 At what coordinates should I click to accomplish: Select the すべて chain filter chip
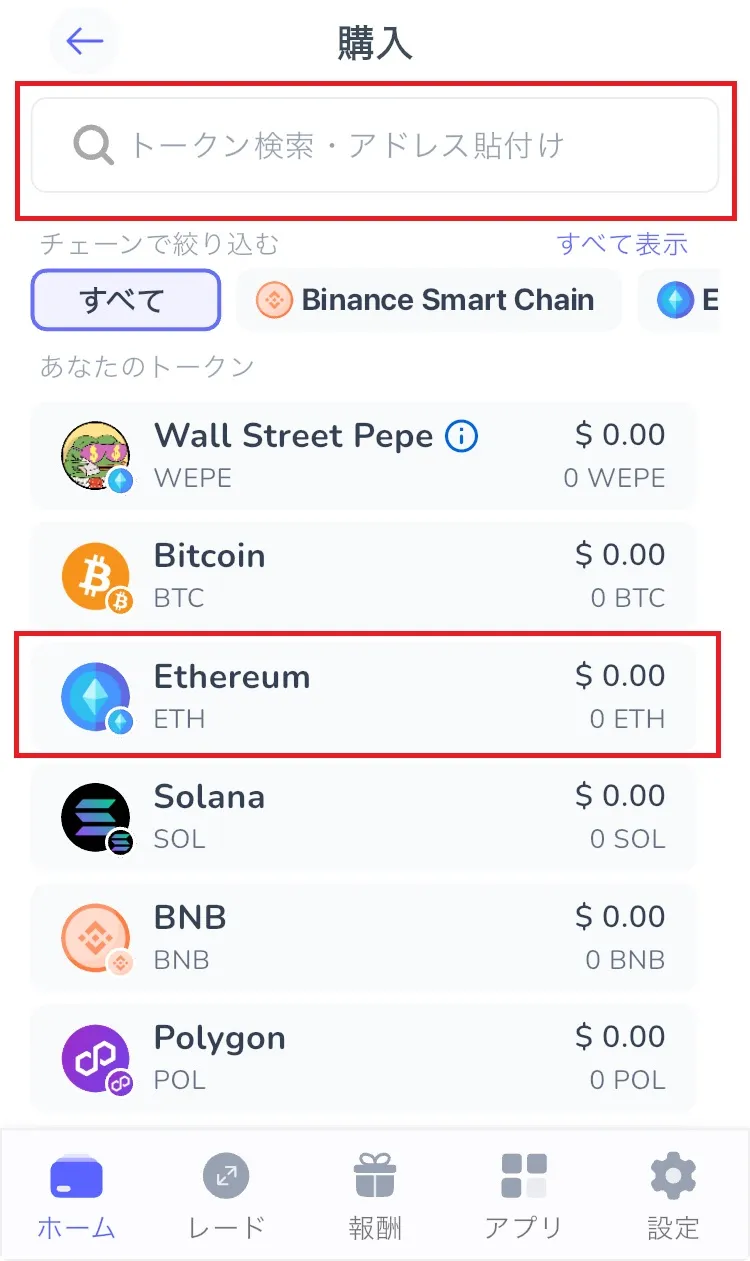pyautogui.click(x=125, y=300)
